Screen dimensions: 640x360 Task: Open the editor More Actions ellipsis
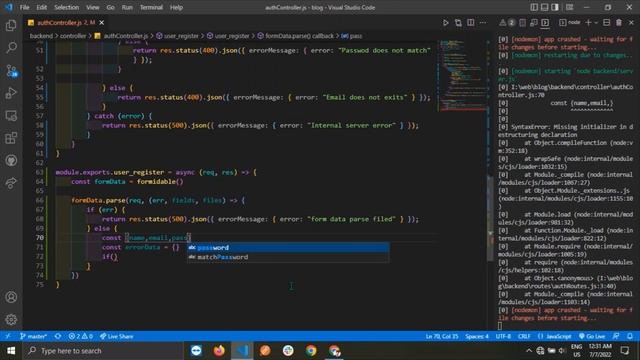click(x=483, y=23)
